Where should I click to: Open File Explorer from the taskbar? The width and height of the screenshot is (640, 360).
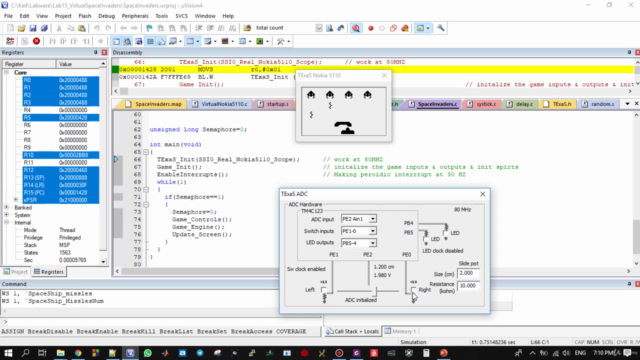[60, 353]
